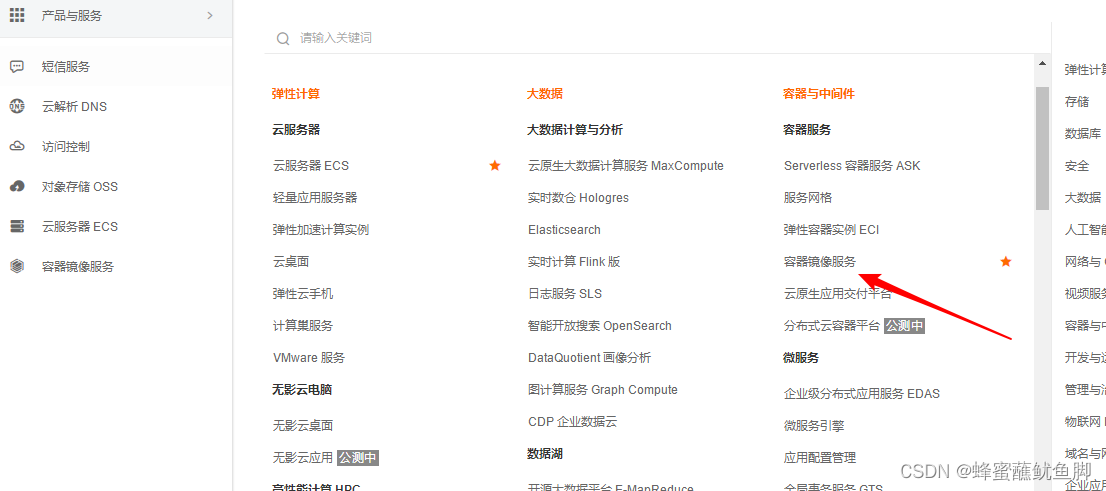Click the 弹性计算 category heading
The width and height of the screenshot is (1106, 491).
tap(296, 94)
